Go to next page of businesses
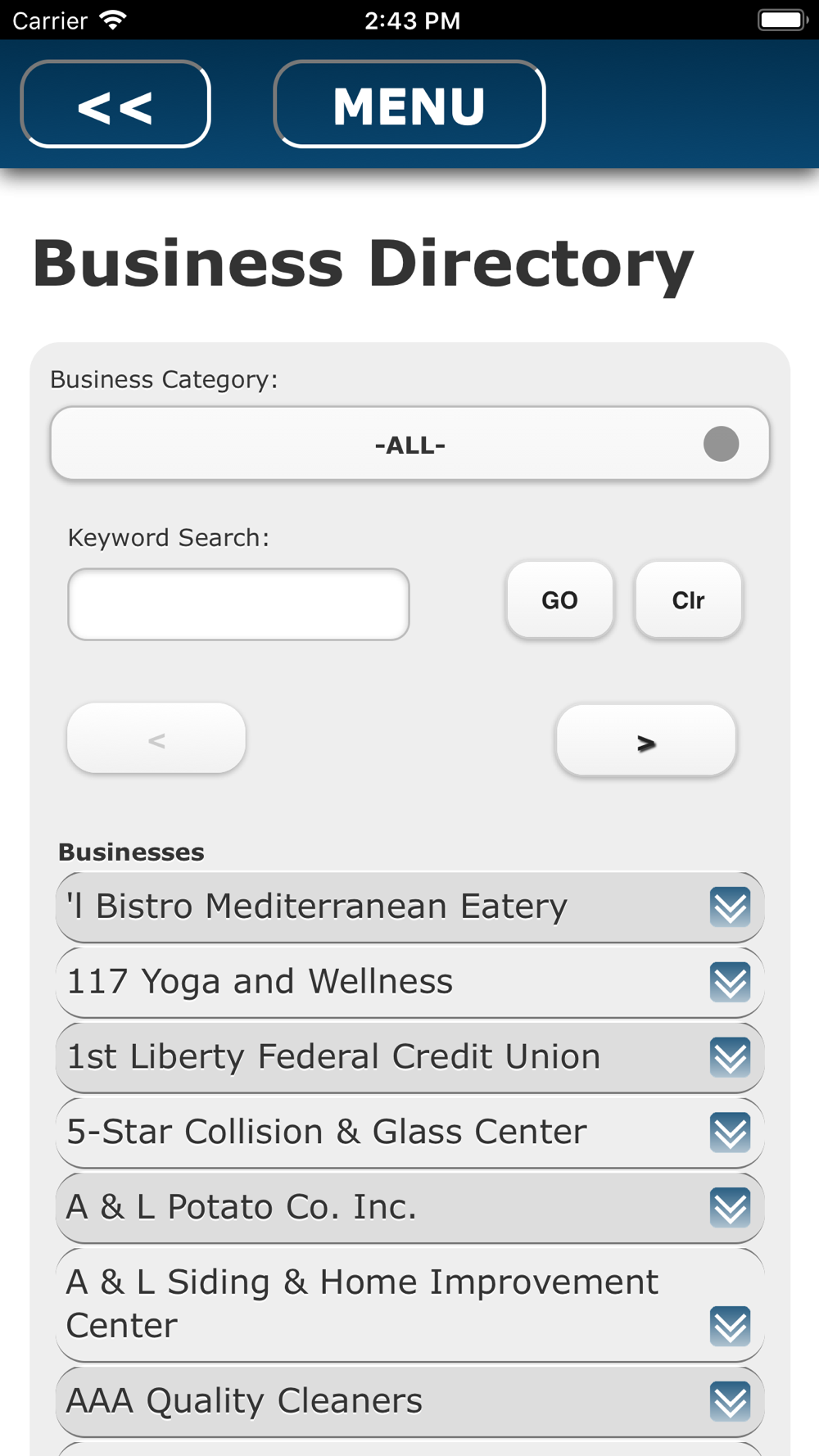 tap(646, 741)
